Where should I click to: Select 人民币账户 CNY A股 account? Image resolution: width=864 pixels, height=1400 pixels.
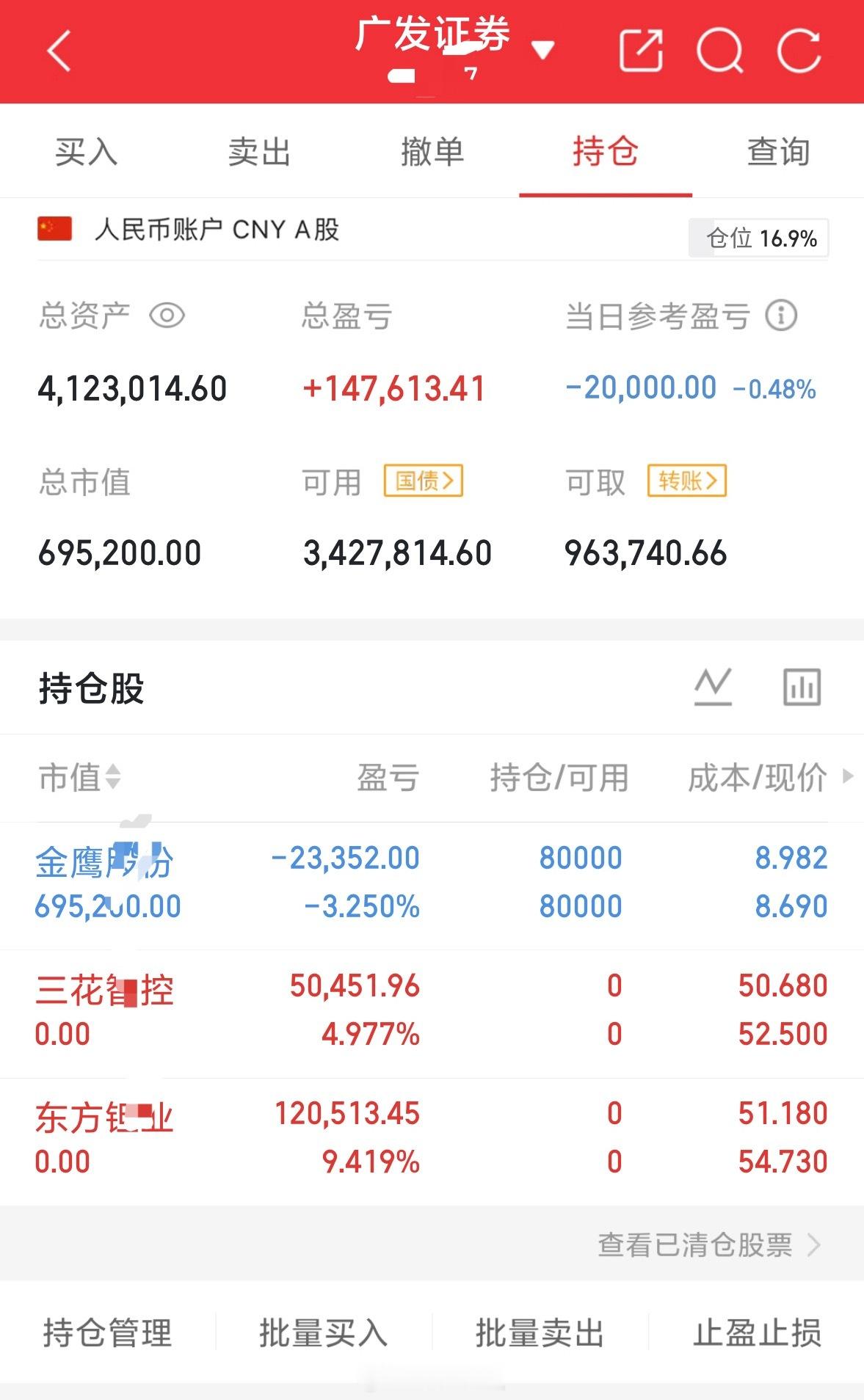click(x=217, y=230)
